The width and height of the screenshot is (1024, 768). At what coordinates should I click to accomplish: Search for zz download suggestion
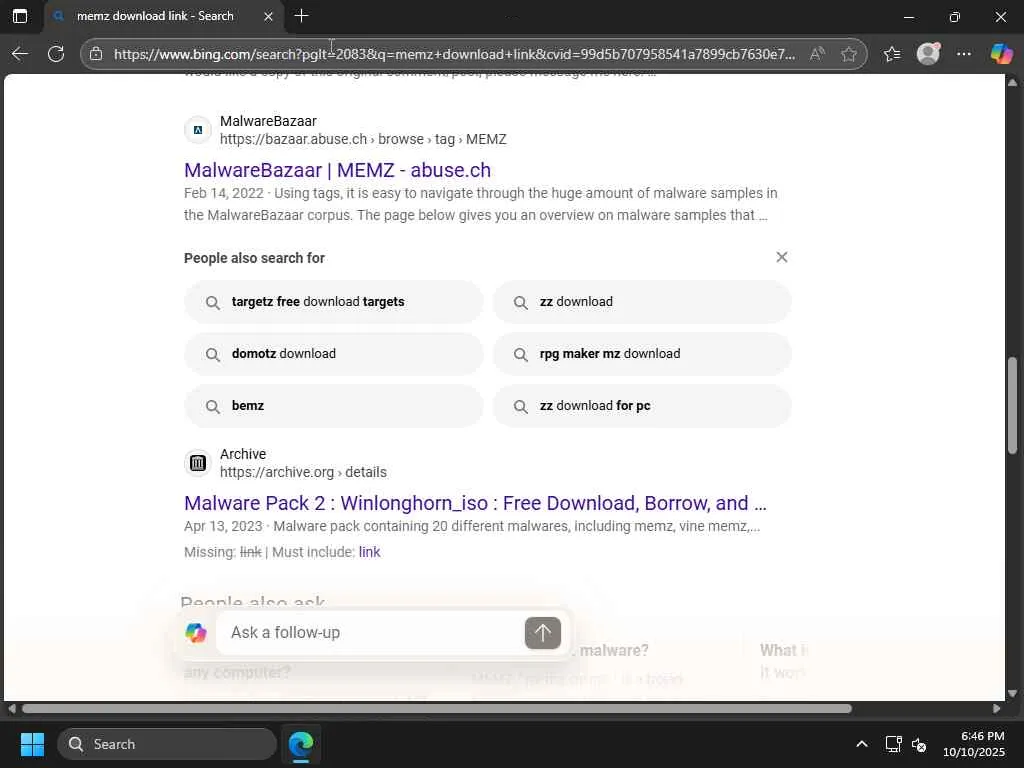642,302
